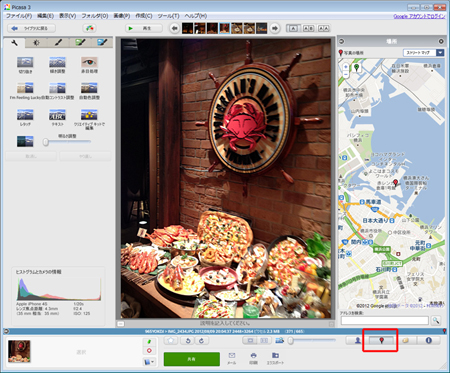The height and width of the screenshot is (373, 450).
Task: Apply the I'm Feeling Lucky fix
Action: click(x=25, y=88)
